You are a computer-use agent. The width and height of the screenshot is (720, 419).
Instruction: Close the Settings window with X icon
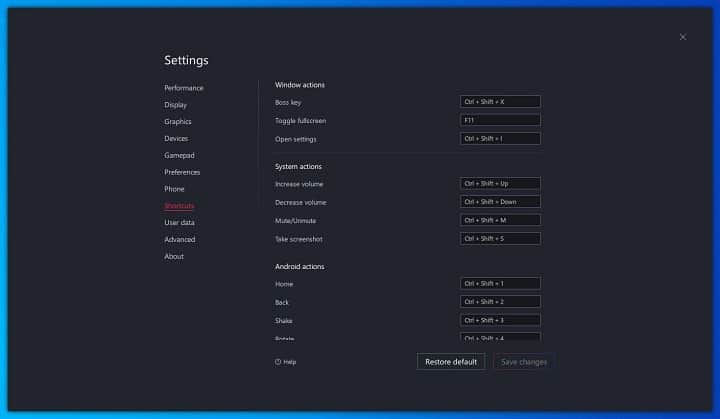(x=683, y=37)
